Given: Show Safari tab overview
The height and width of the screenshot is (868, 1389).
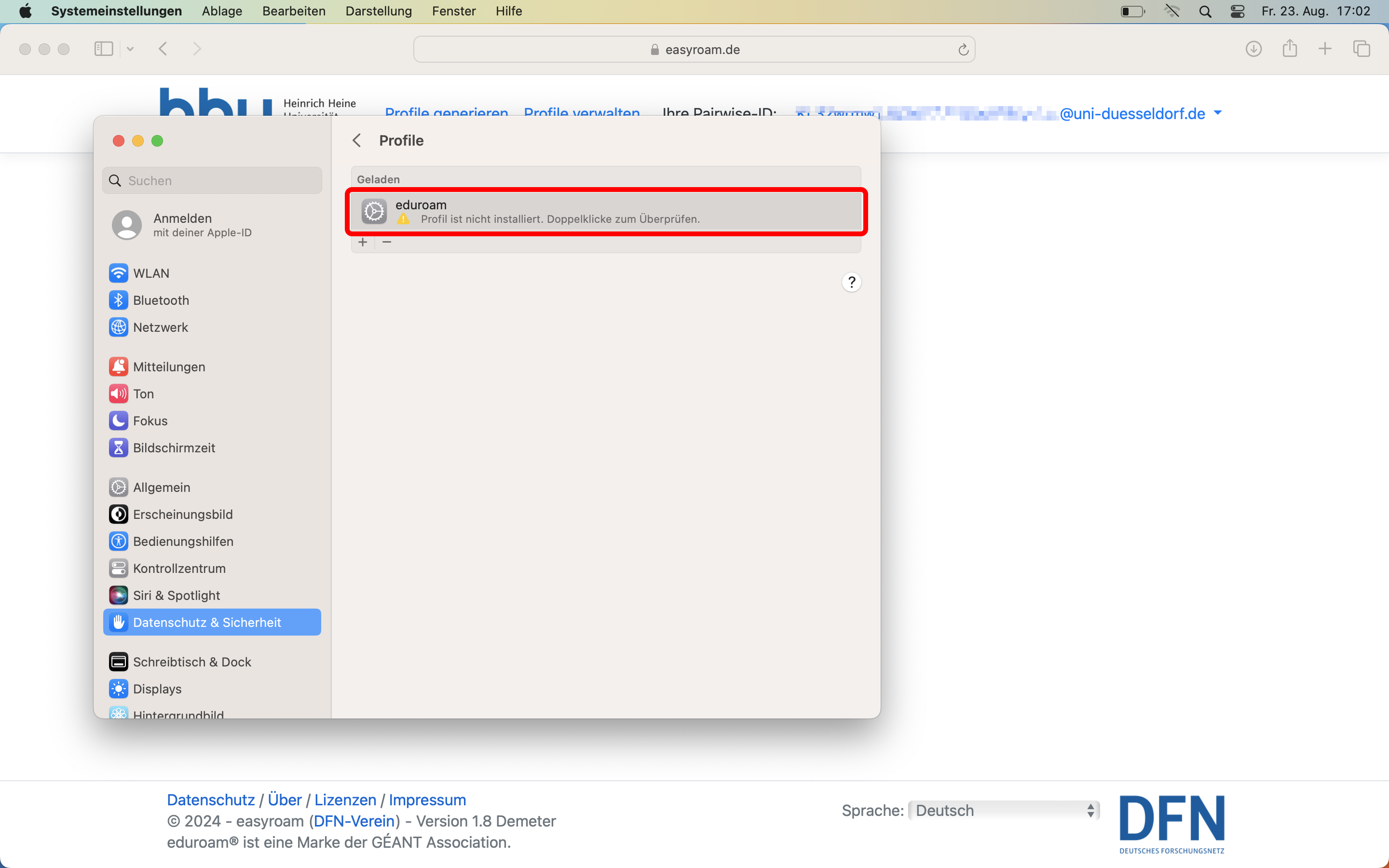Looking at the screenshot, I should click(1362, 49).
